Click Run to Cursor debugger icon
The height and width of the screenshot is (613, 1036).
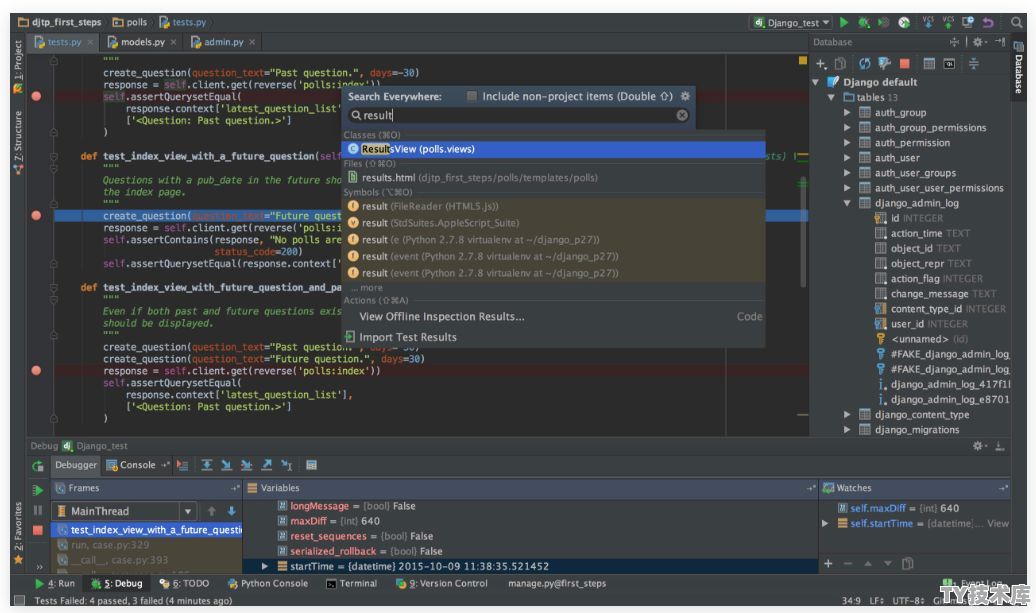click(286, 465)
